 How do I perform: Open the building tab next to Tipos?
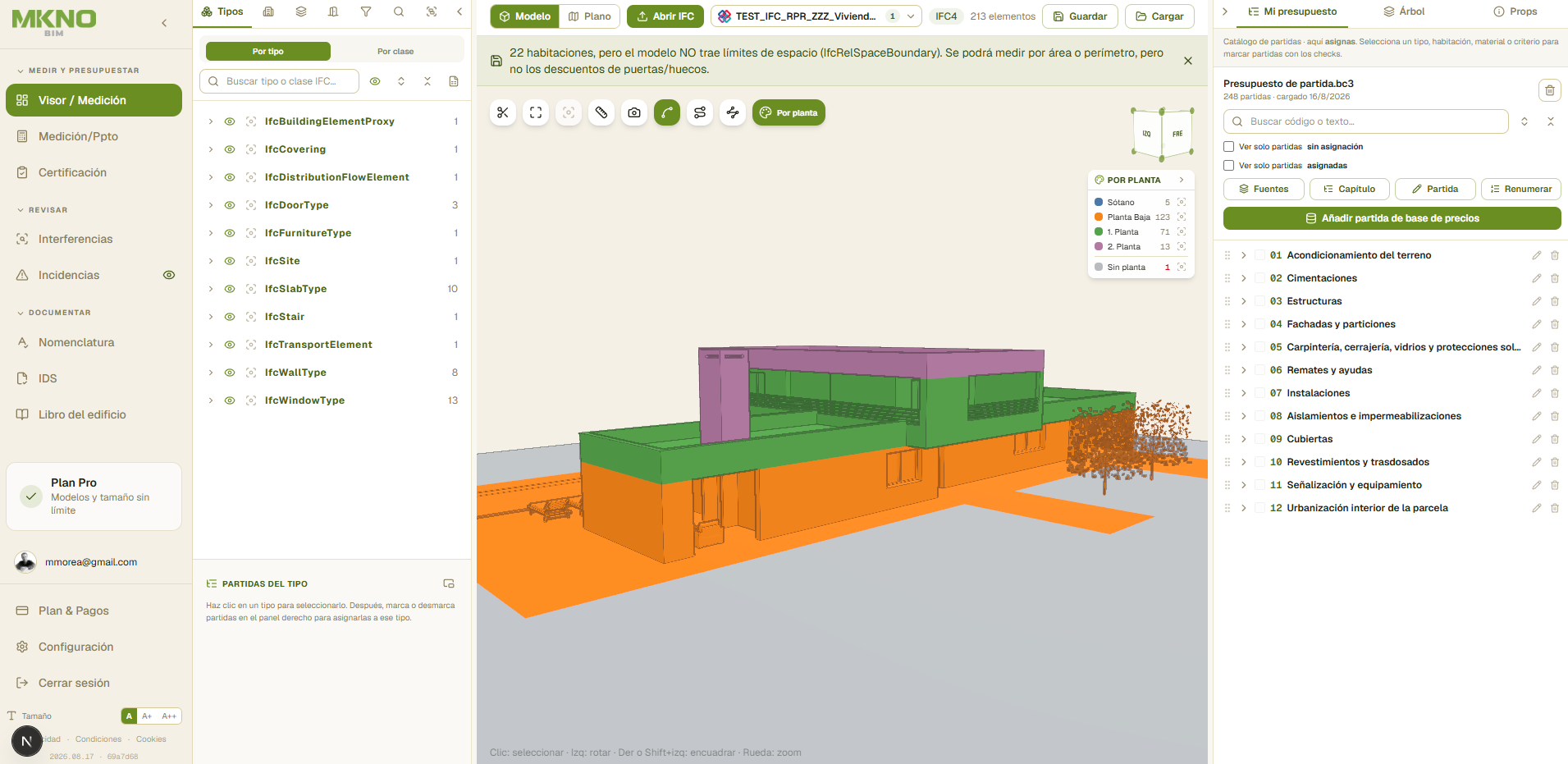268,11
